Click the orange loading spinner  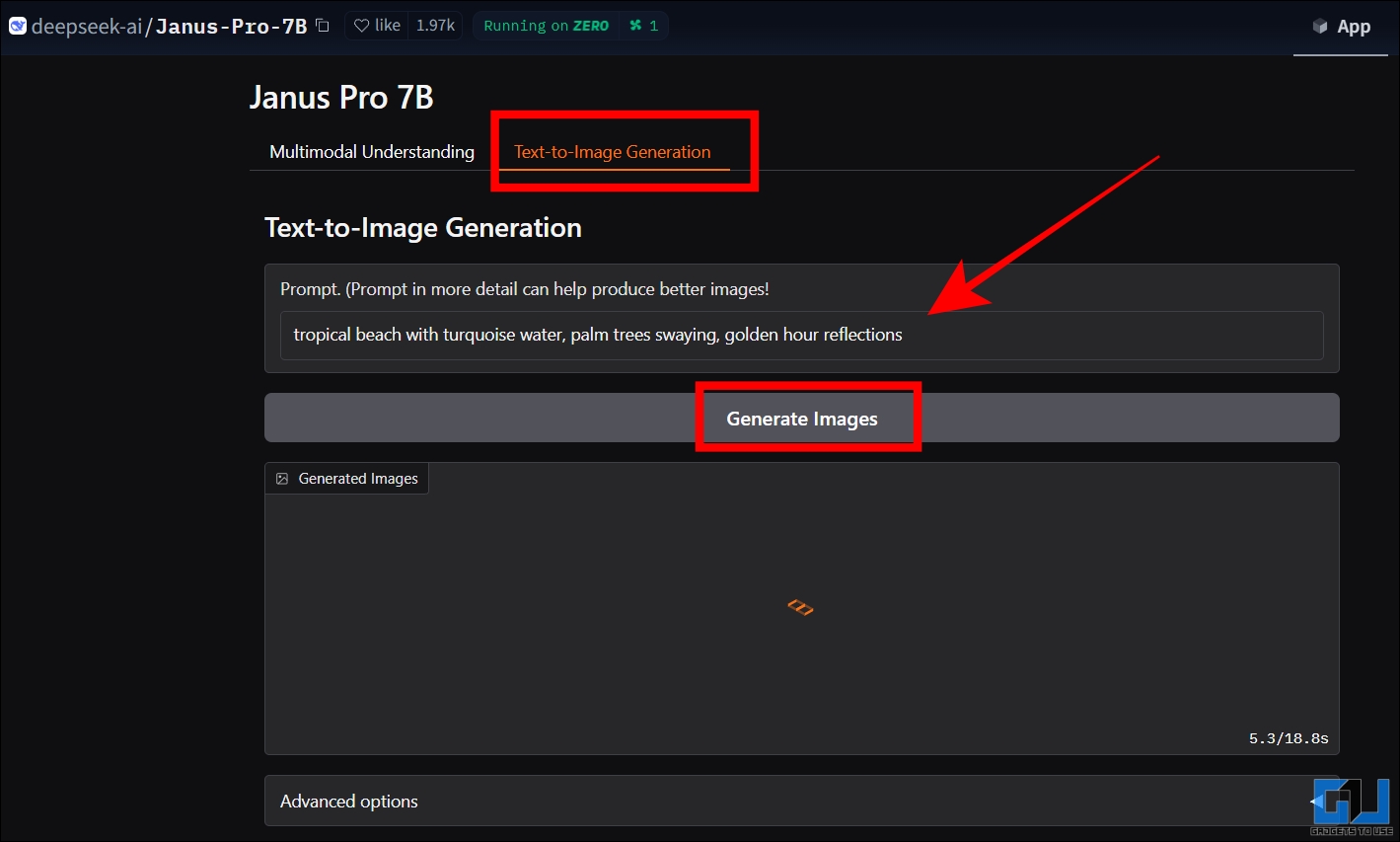coord(800,607)
